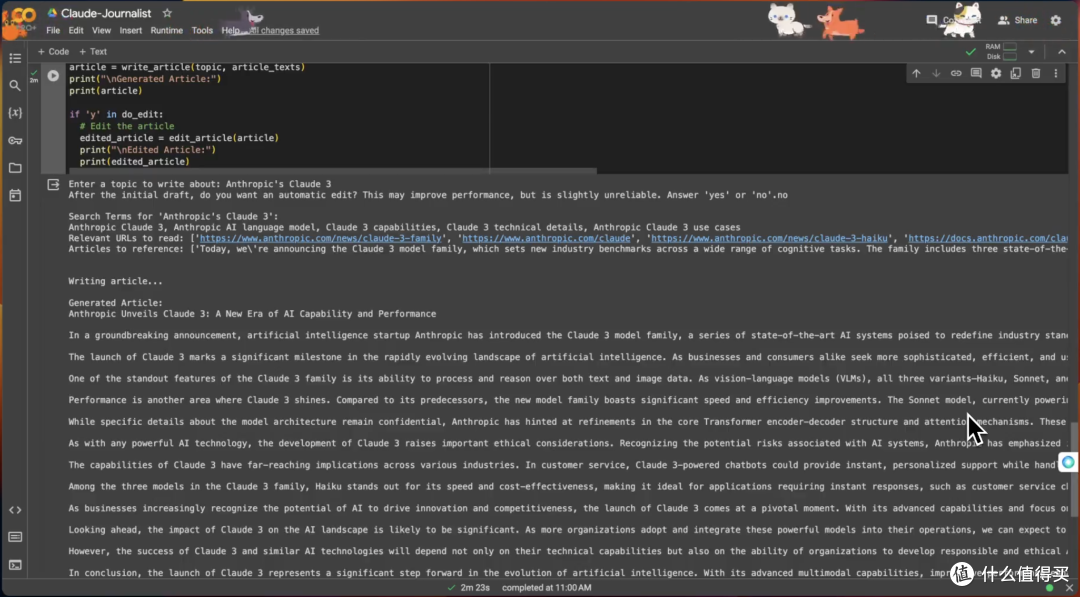Open the table of contents sidebar panel
1080x597 pixels.
pos(15,59)
